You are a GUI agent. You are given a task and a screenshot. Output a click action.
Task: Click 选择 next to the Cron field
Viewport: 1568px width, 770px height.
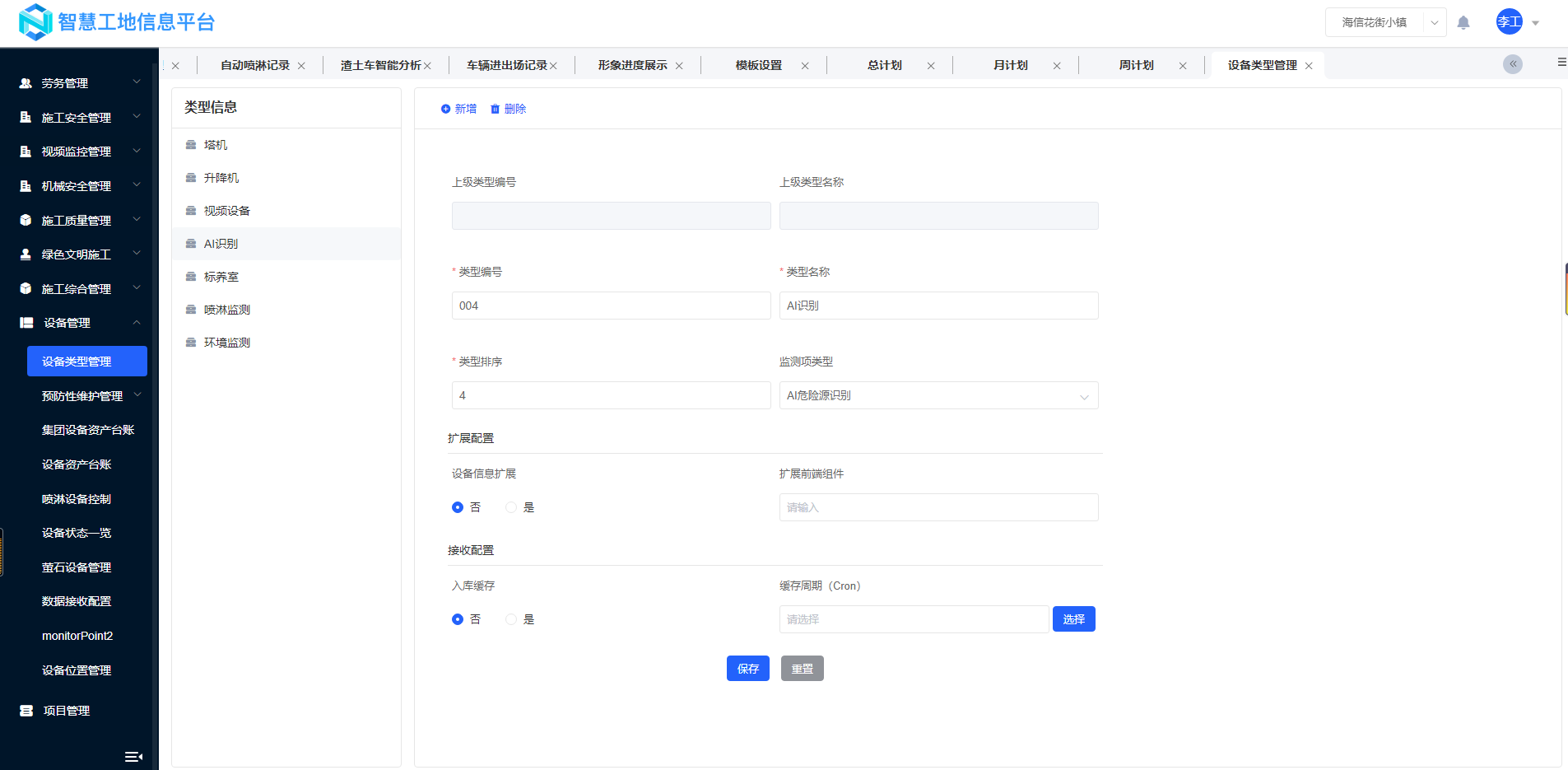(1074, 619)
